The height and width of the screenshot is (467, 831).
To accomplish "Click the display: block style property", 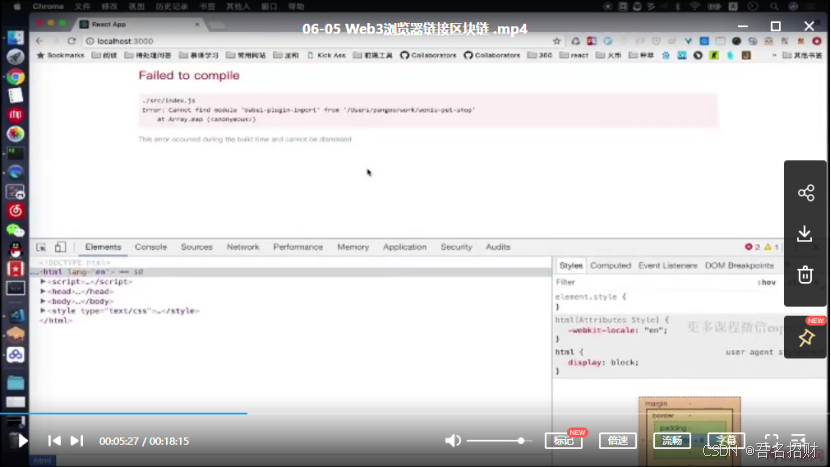I will (x=603, y=363).
